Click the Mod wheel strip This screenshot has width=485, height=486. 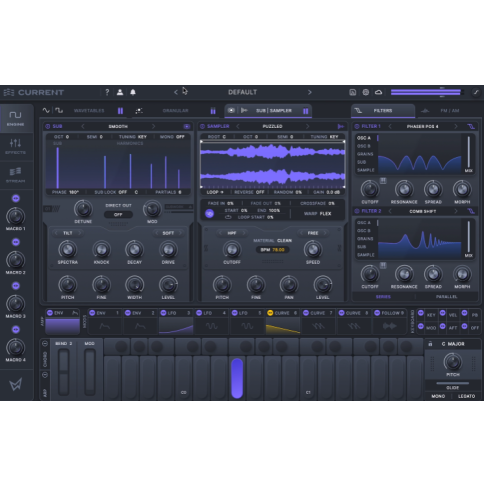point(89,371)
